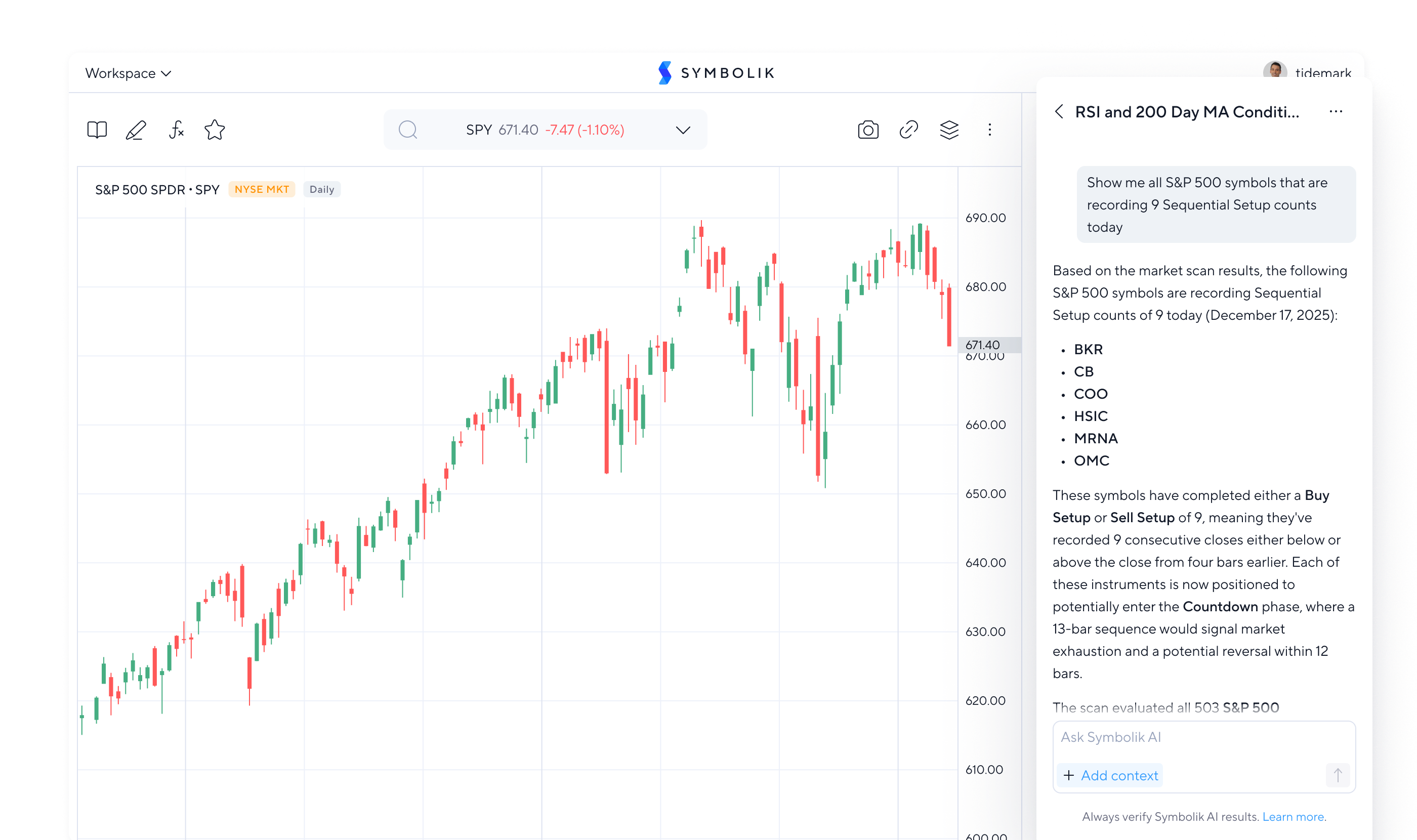Image resolution: width=1417 pixels, height=840 pixels.
Task: Click the 610.00 price axis label
Action: [984, 770]
